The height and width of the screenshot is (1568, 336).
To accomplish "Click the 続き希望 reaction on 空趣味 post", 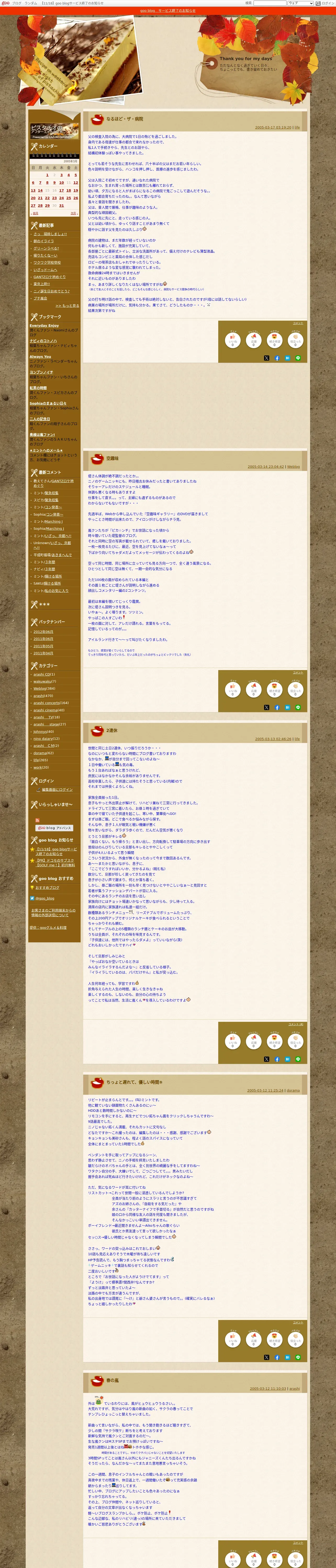I will click(x=275, y=689).
